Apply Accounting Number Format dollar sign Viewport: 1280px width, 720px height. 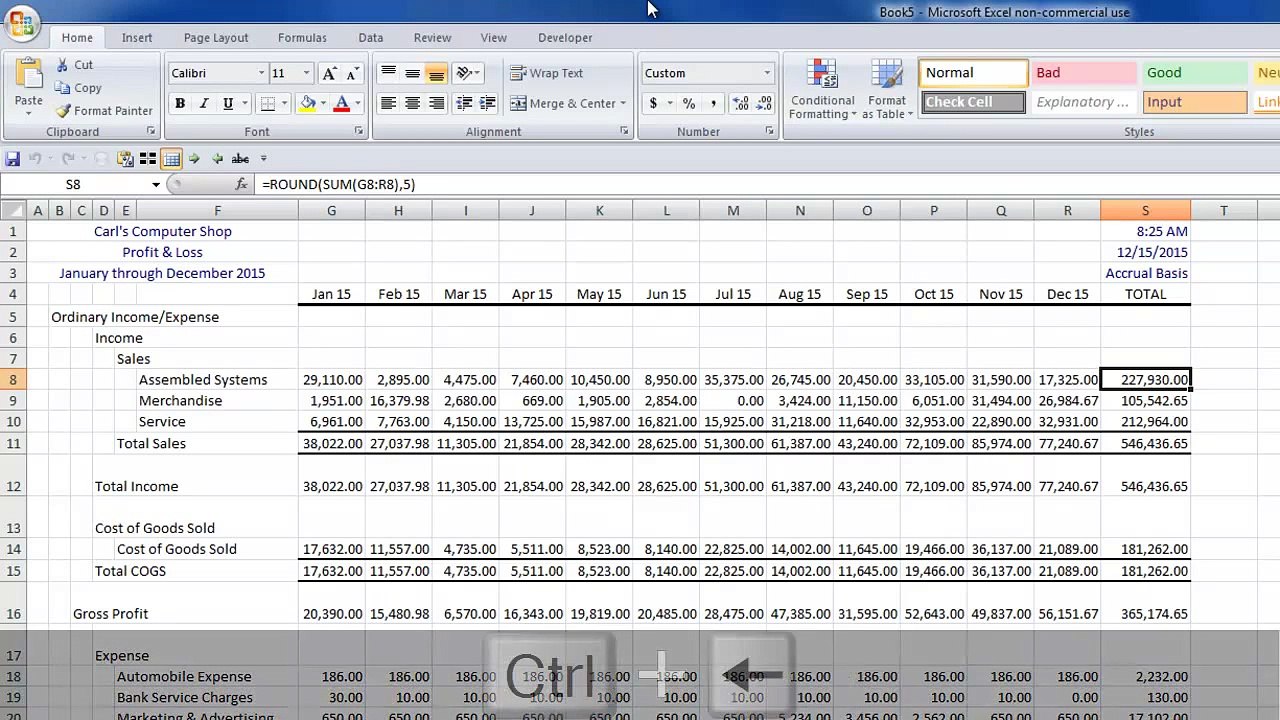coord(653,103)
